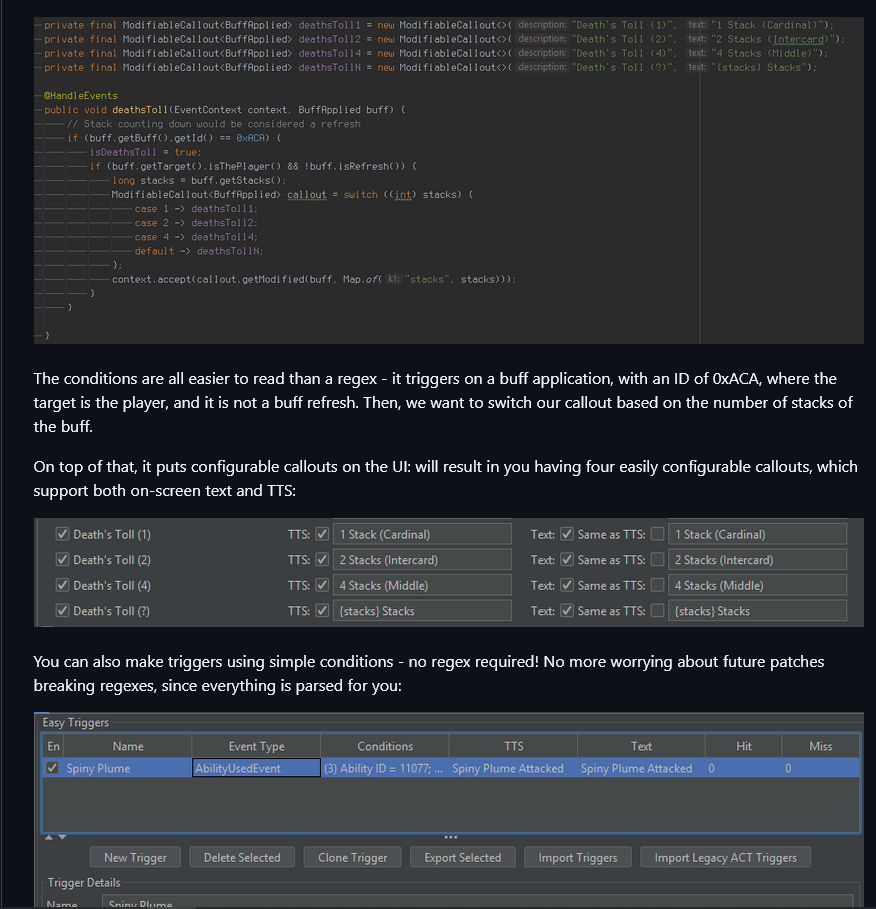Click Delete Selected button
This screenshot has width=876, height=909.
[242, 857]
